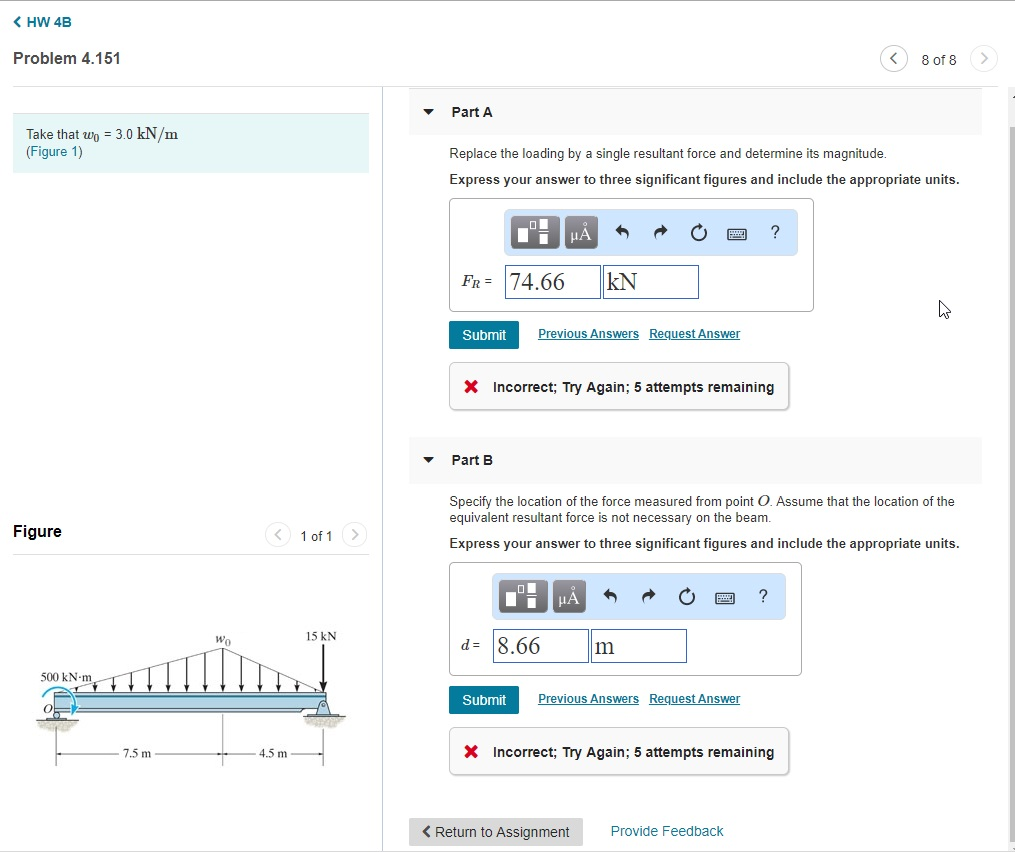The height and width of the screenshot is (852, 1015).
Task: Click the templates icon in Part A toolbar
Action: click(535, 233)
